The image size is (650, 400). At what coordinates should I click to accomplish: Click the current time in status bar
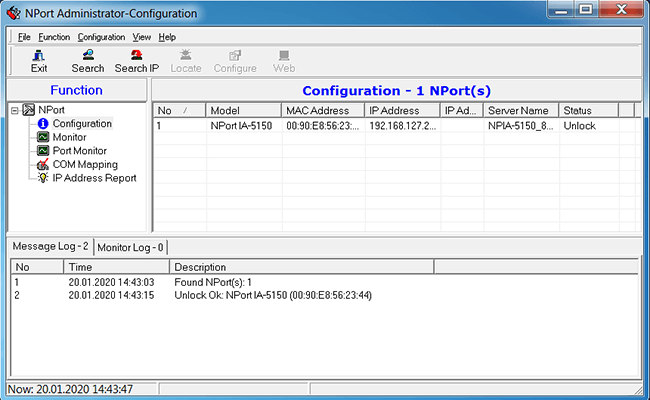click(70, 389)
